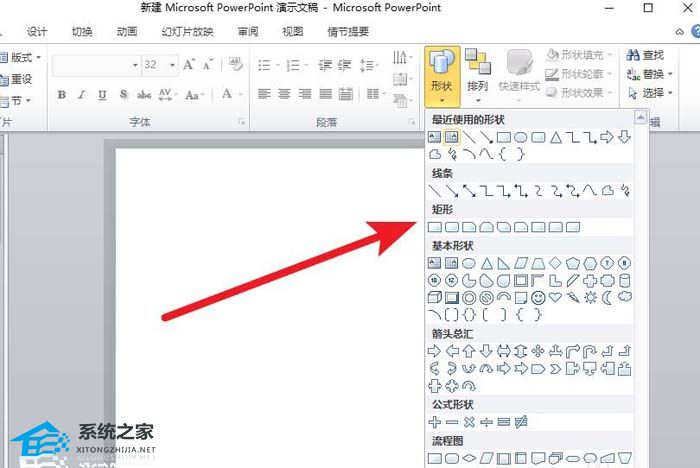Choose the cube shape in 基本形状
Screen dimensions: 700x468
pos(434,298)
